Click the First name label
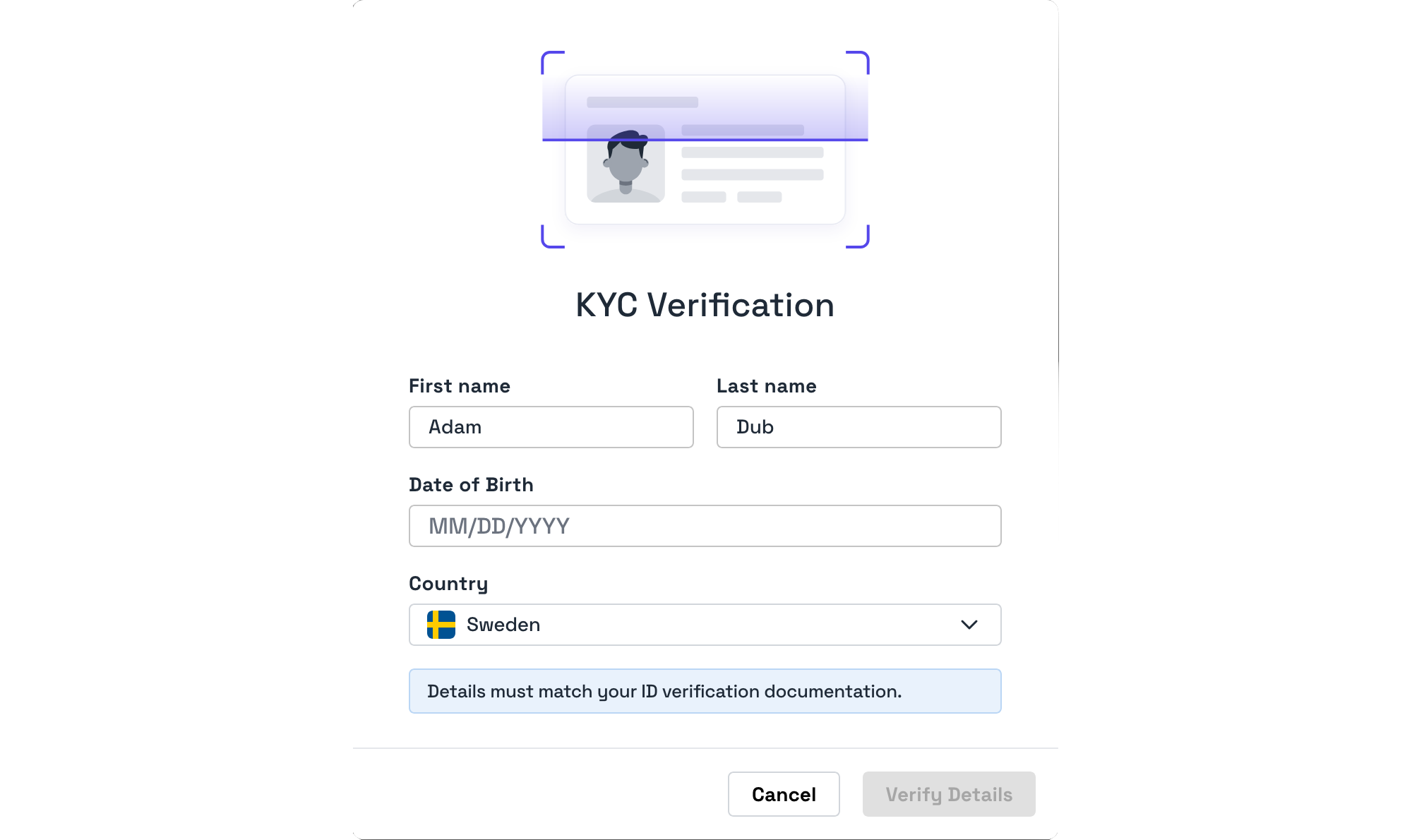1412x840 pixels. point(460,386)
